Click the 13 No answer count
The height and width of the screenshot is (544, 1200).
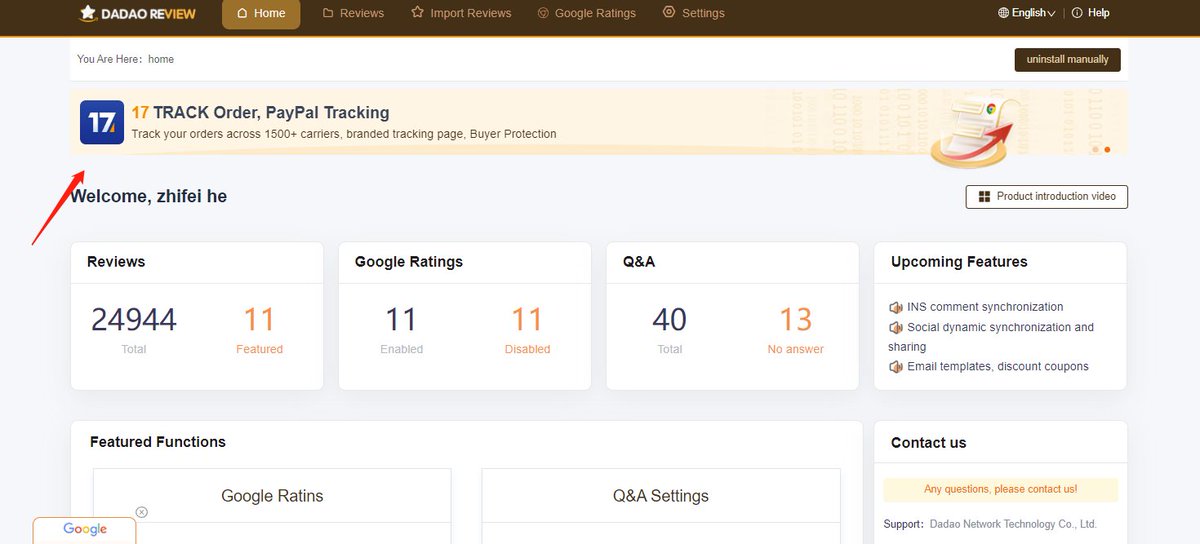(796, 320)
